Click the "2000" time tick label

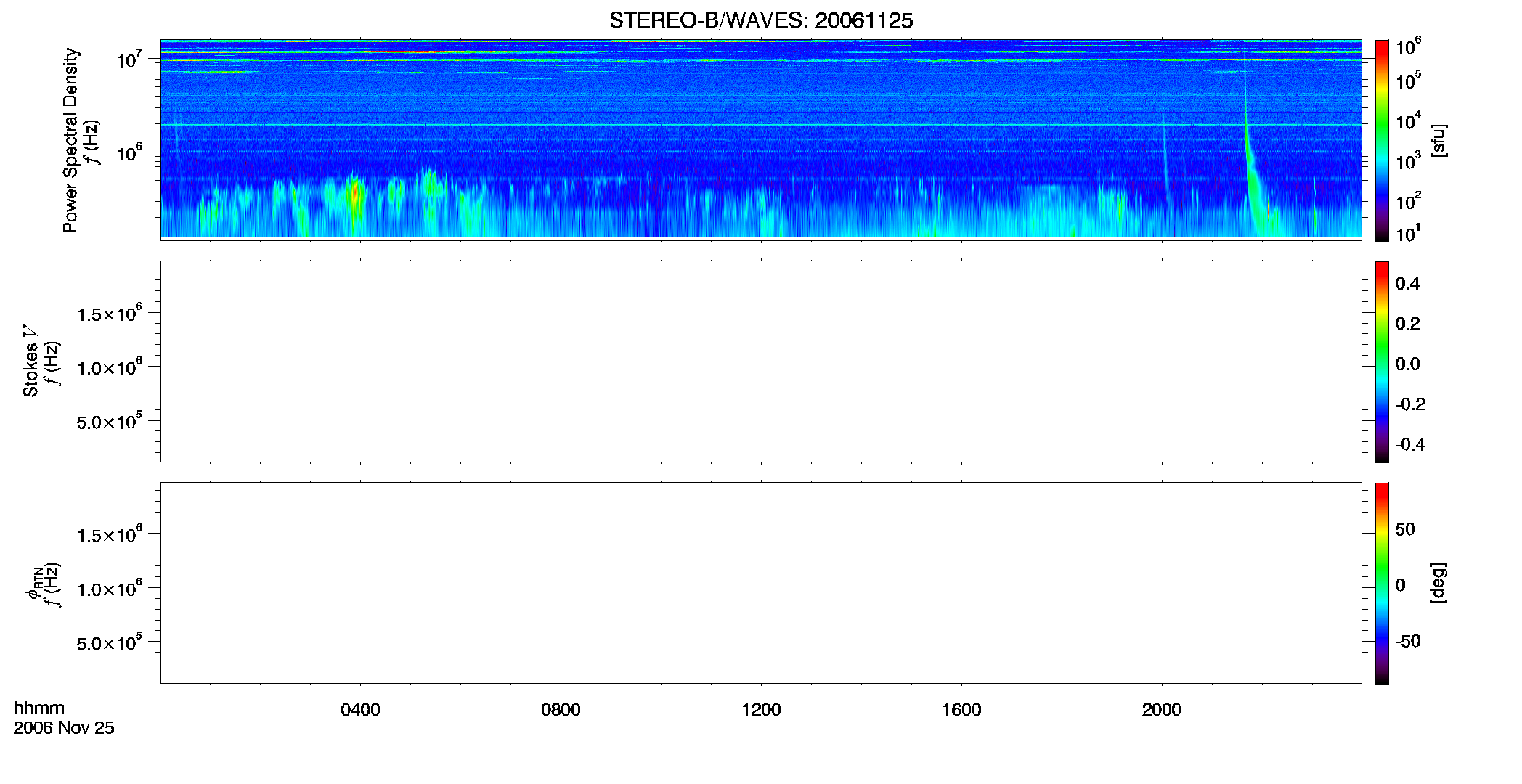point(1162,710)
